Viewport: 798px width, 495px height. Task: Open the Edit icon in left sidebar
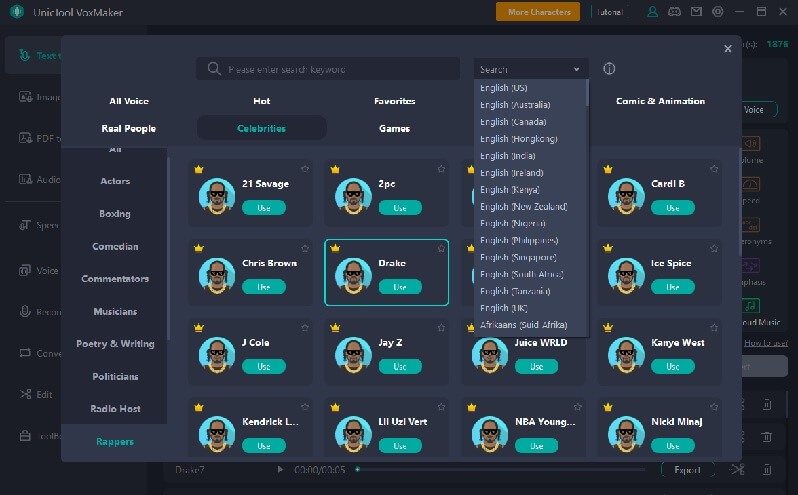tap(25, 394)
